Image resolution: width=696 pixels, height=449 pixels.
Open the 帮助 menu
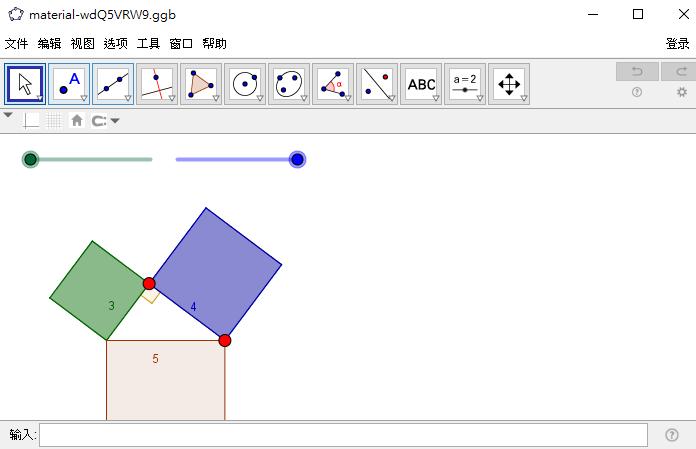[214, 43]
